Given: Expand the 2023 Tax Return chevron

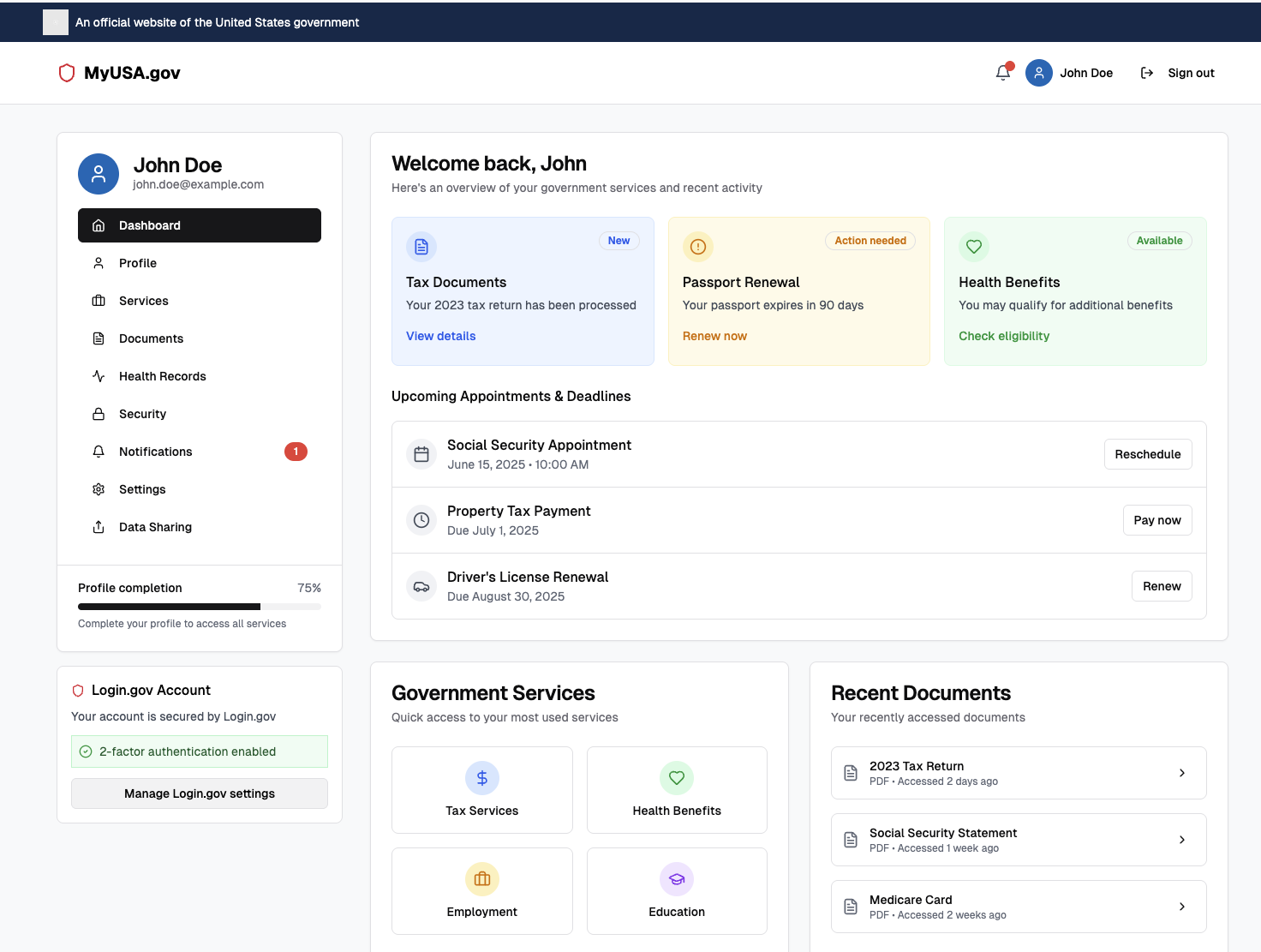Looking at the screenshot, I should [x=1182, y=773].
